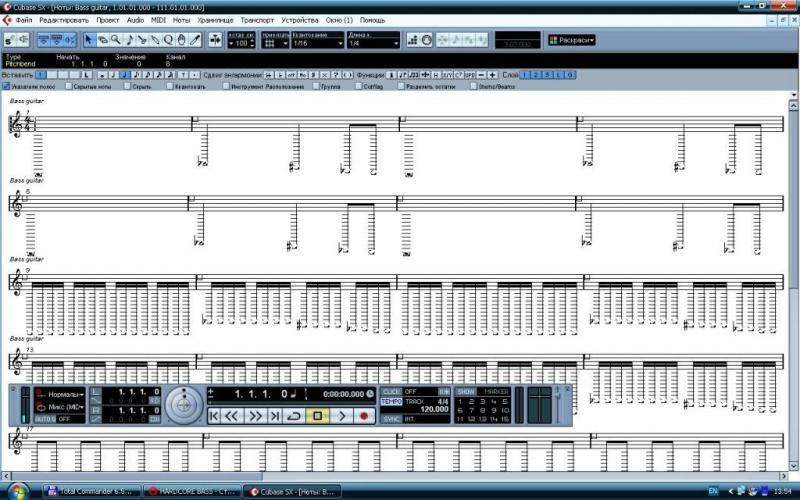Select the eraser tool in toolbar
This screenshot has width=800, height=500.
pyautogui.click(x=103, y=40)
